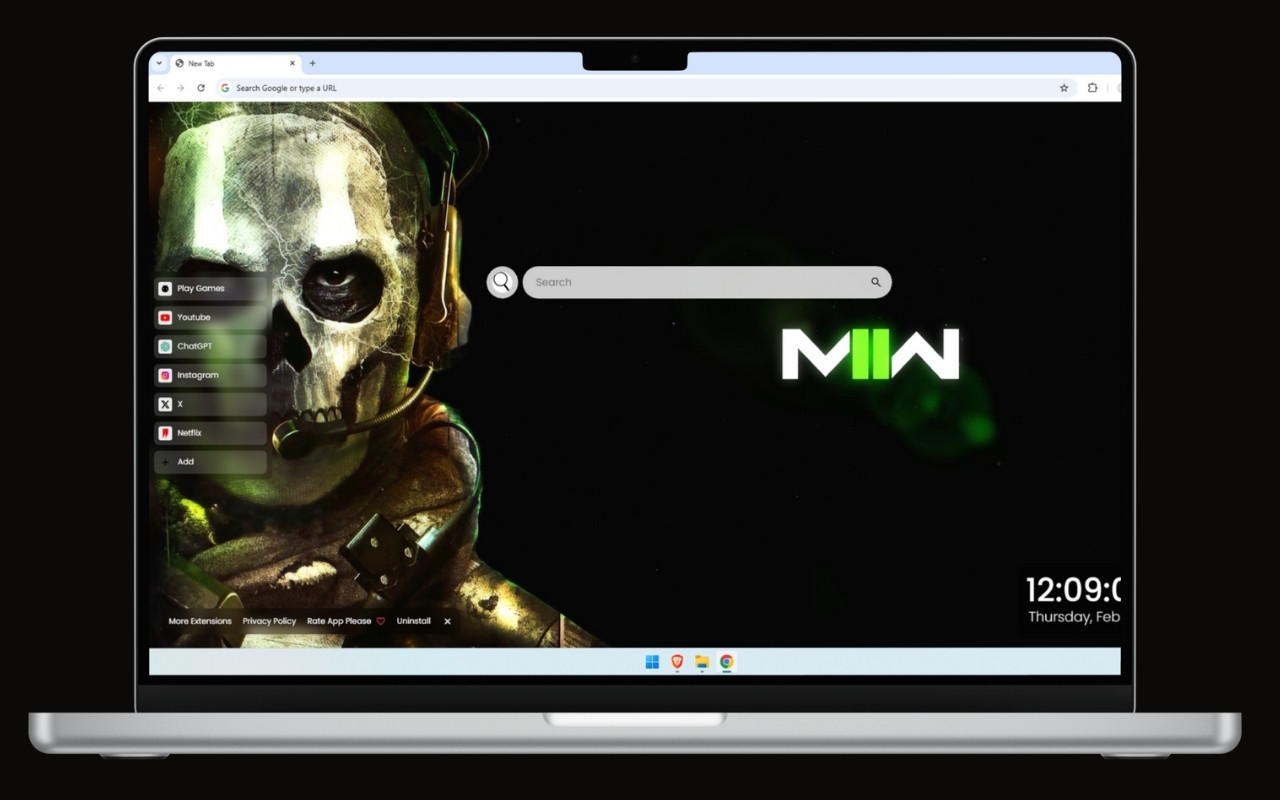Open the Youtube shortcut
Screen dimensions: 1280x800
210,317
